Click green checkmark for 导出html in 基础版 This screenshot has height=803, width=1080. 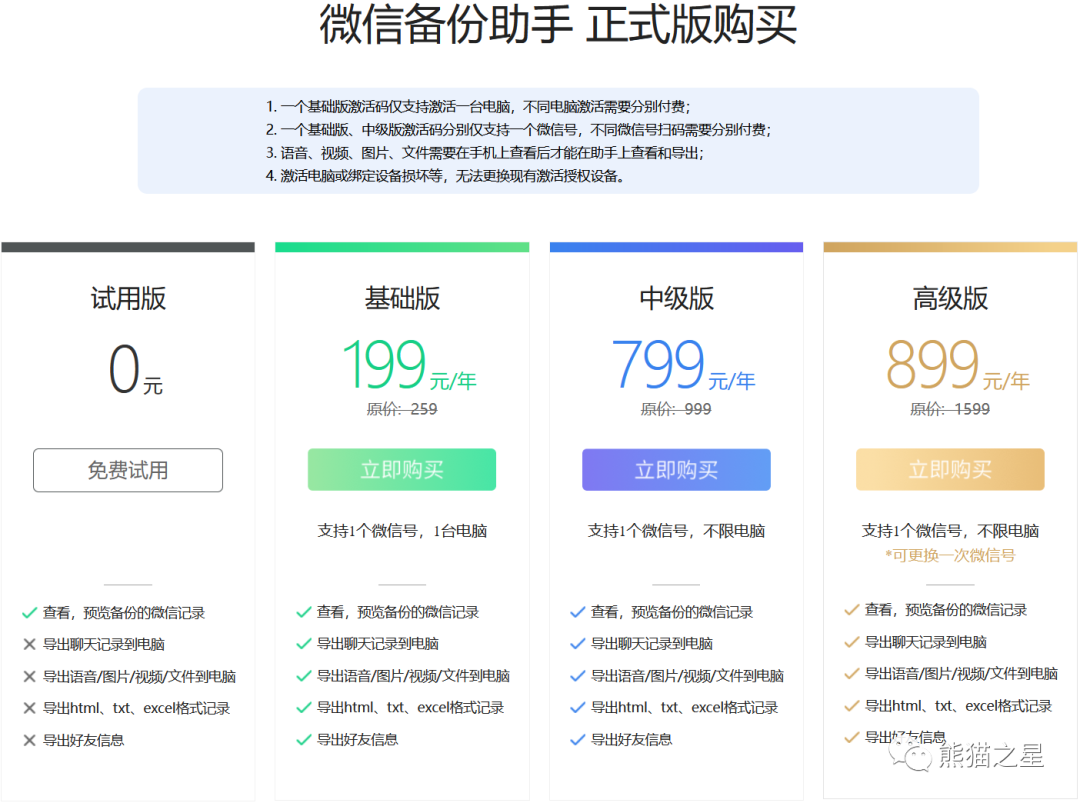point(303,707)
